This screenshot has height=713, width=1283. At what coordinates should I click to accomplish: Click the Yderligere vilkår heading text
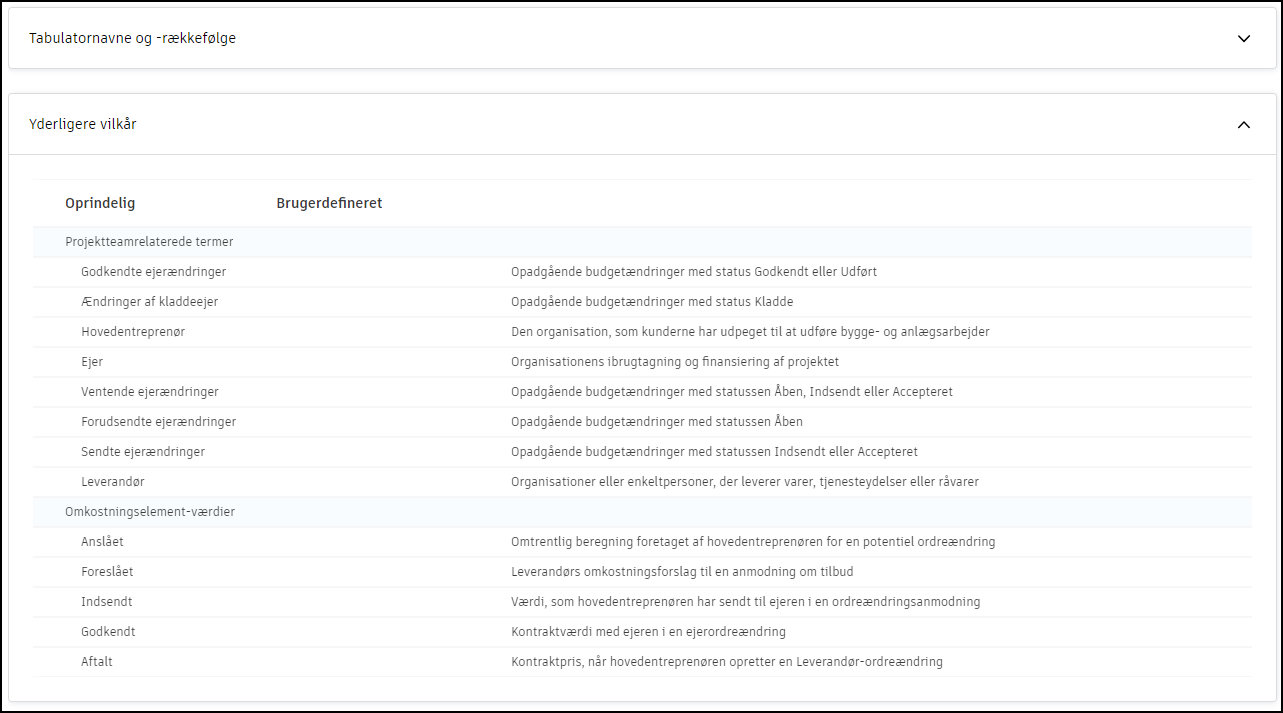[83, 125]
